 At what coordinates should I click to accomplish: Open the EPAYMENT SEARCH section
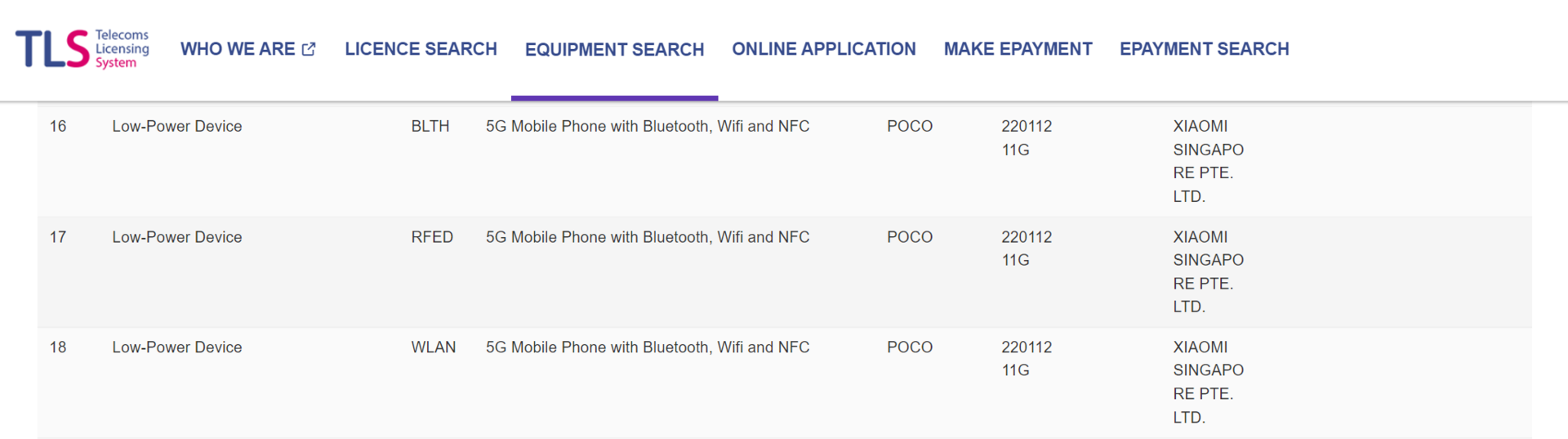tap(1205, 49)
